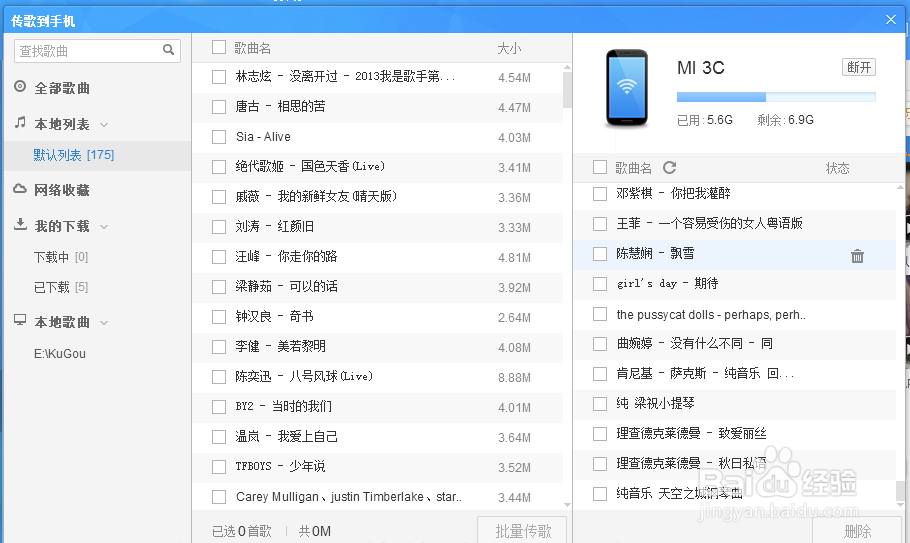Toggle select-all checkbox in phone song header
The height and width of the screenshot is (543, 910).
point(600,168)
